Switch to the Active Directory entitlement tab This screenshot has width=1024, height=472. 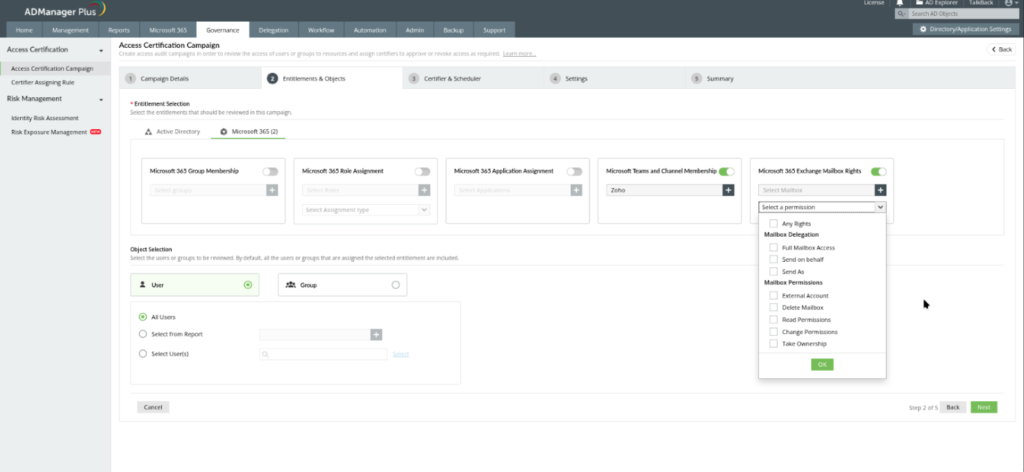(173, 131)
